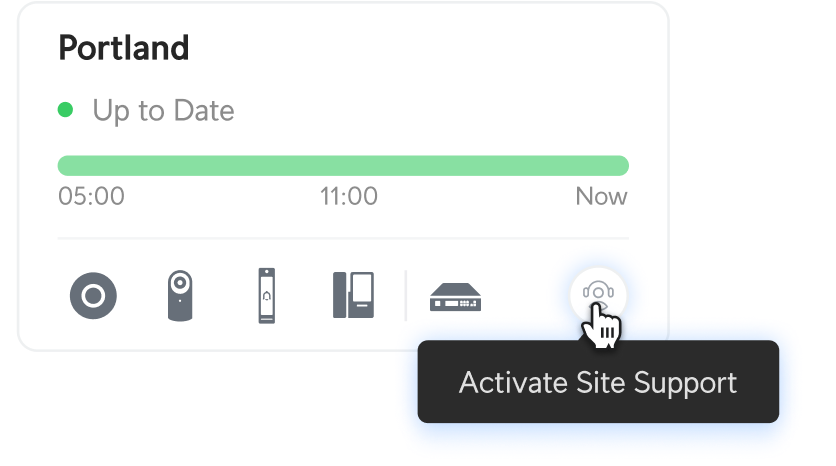Click the right end of the green timeline bar
Image resolution: width=836 pixels, height=466 pixels.
click(620, 165)
